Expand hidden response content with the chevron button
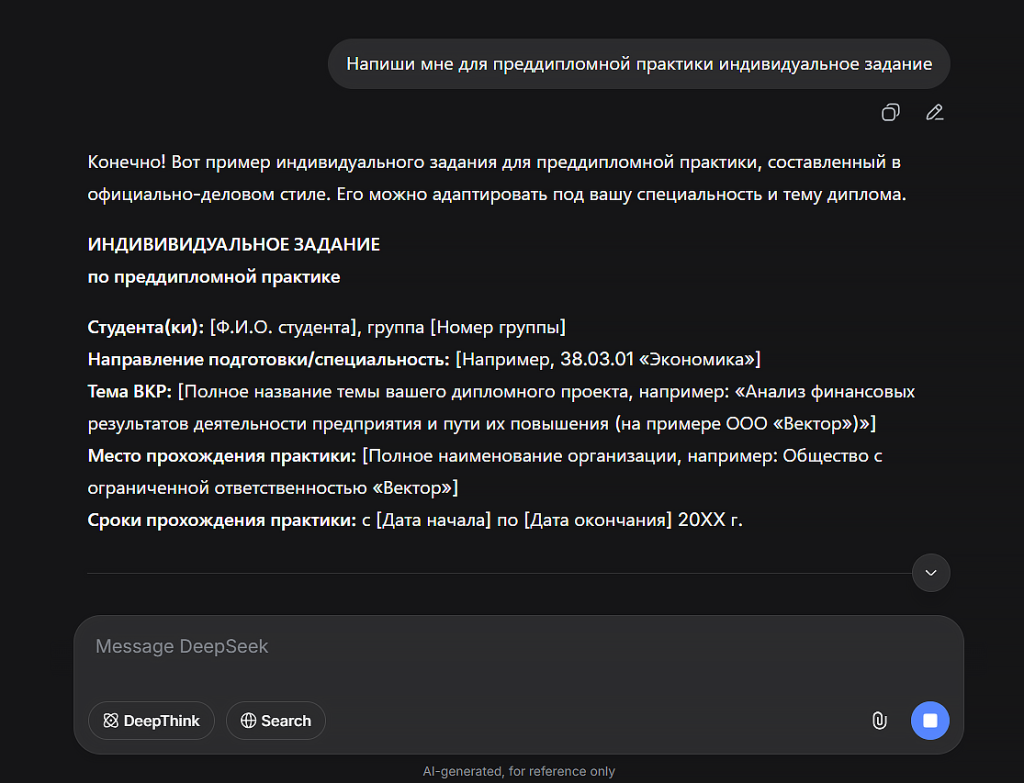The width and height of the screenshot is (1024, 783). click(x=930, y=572)
